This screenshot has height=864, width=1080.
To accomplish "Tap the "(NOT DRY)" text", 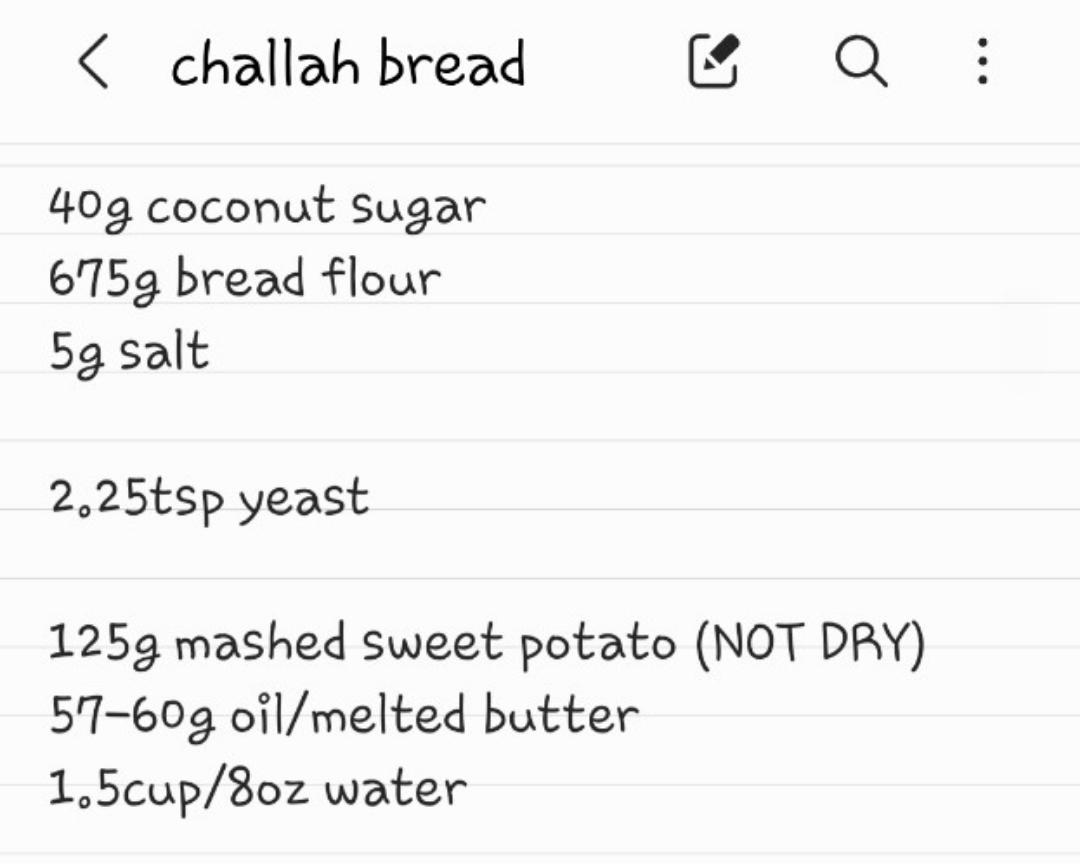I will coord(809,644).
